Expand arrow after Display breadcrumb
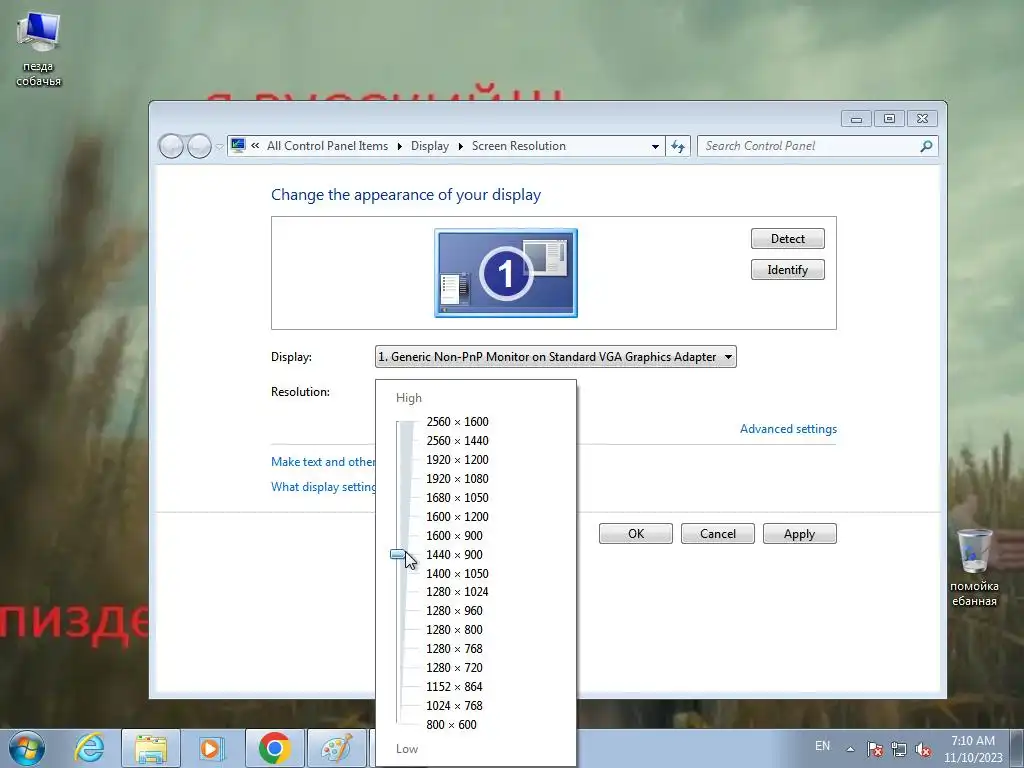1024x768 pixels. (460, 146)
